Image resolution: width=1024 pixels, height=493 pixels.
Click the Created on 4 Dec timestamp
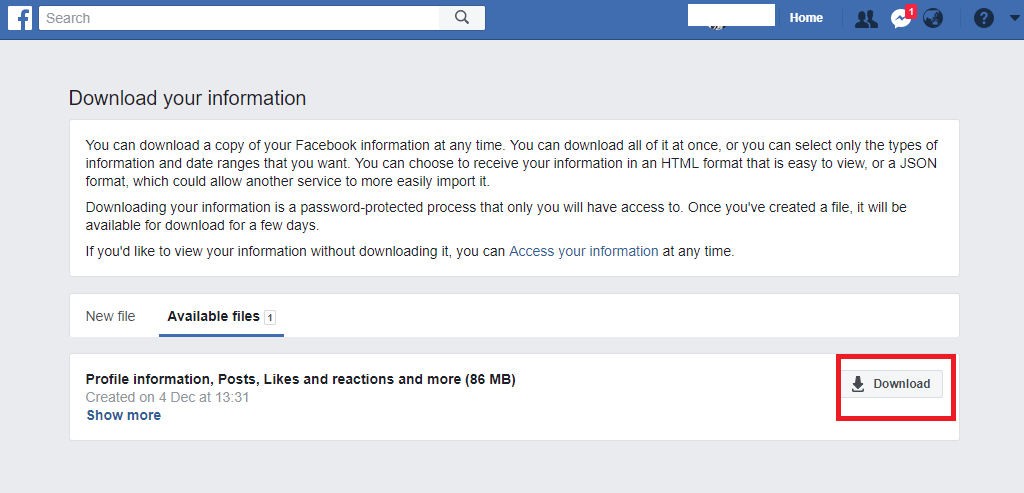point(167,397)
